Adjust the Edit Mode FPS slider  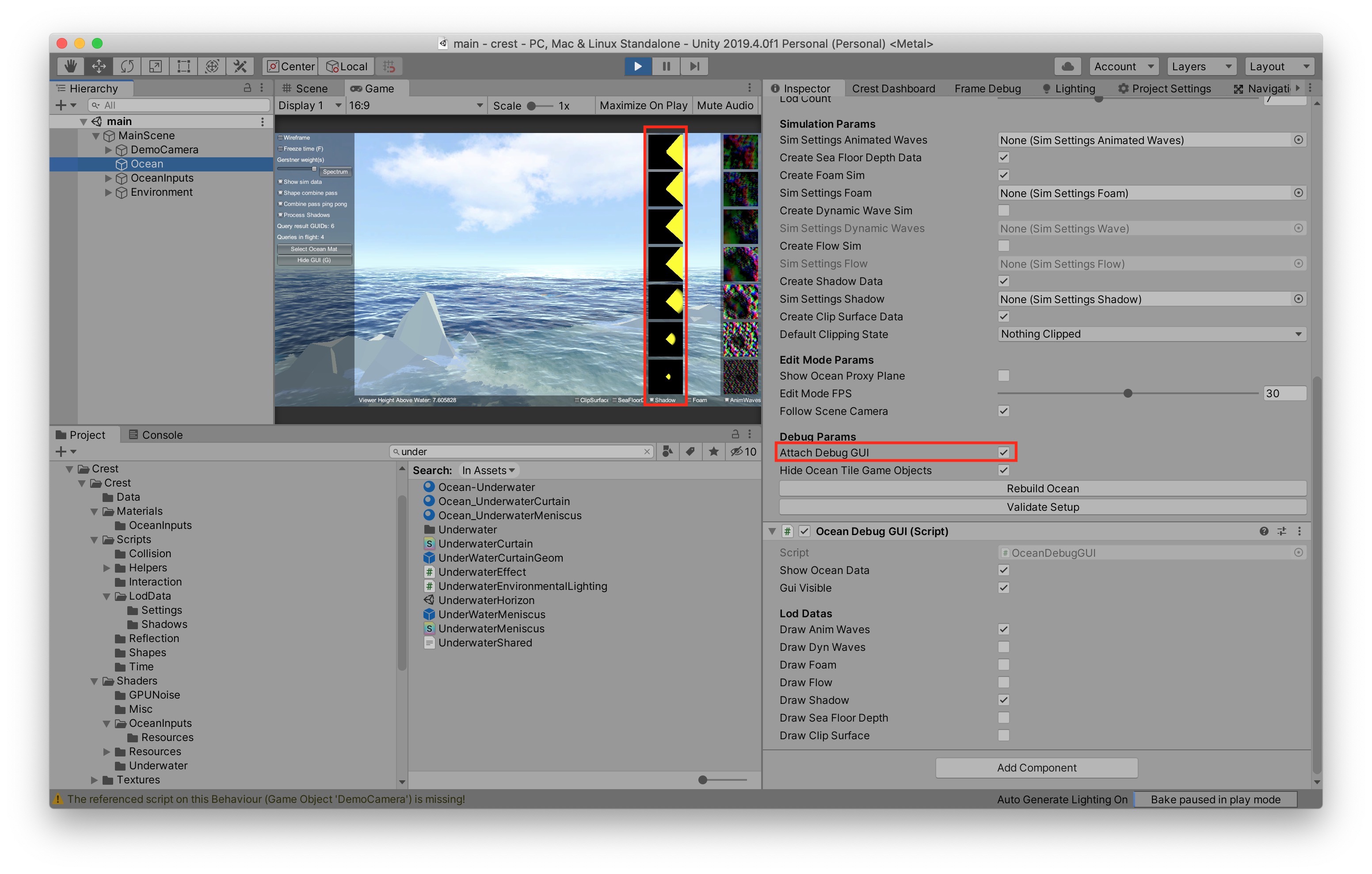[x=1127, y=394]
